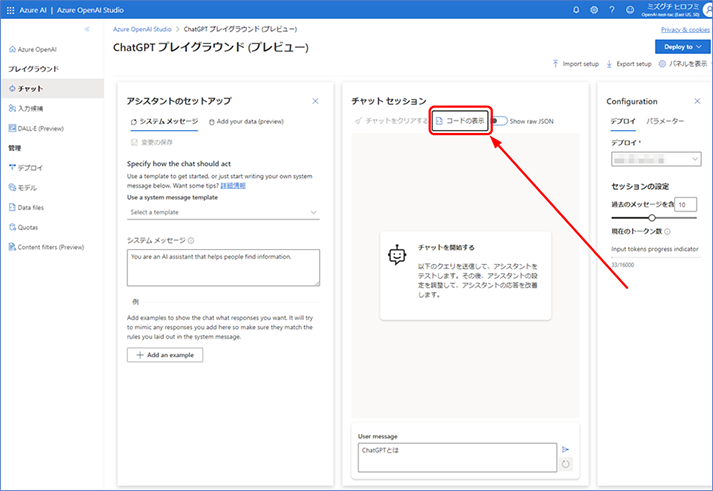This screenshot has height=491, width=713.
Task: Open the デプロイ deployment dropdown
Action: [x=656, y=159]
